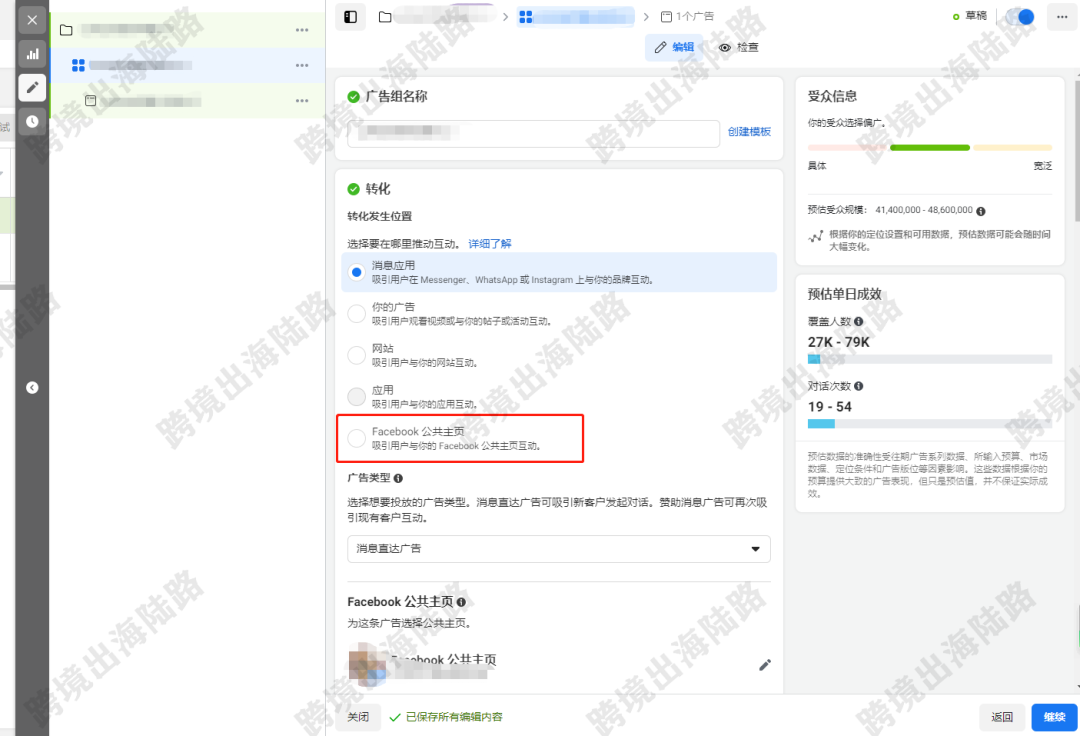The width and height of the screenshot is (1080, 736).
Task: Open the bar chart performance icon in sidebar
Action: (32, 54)
